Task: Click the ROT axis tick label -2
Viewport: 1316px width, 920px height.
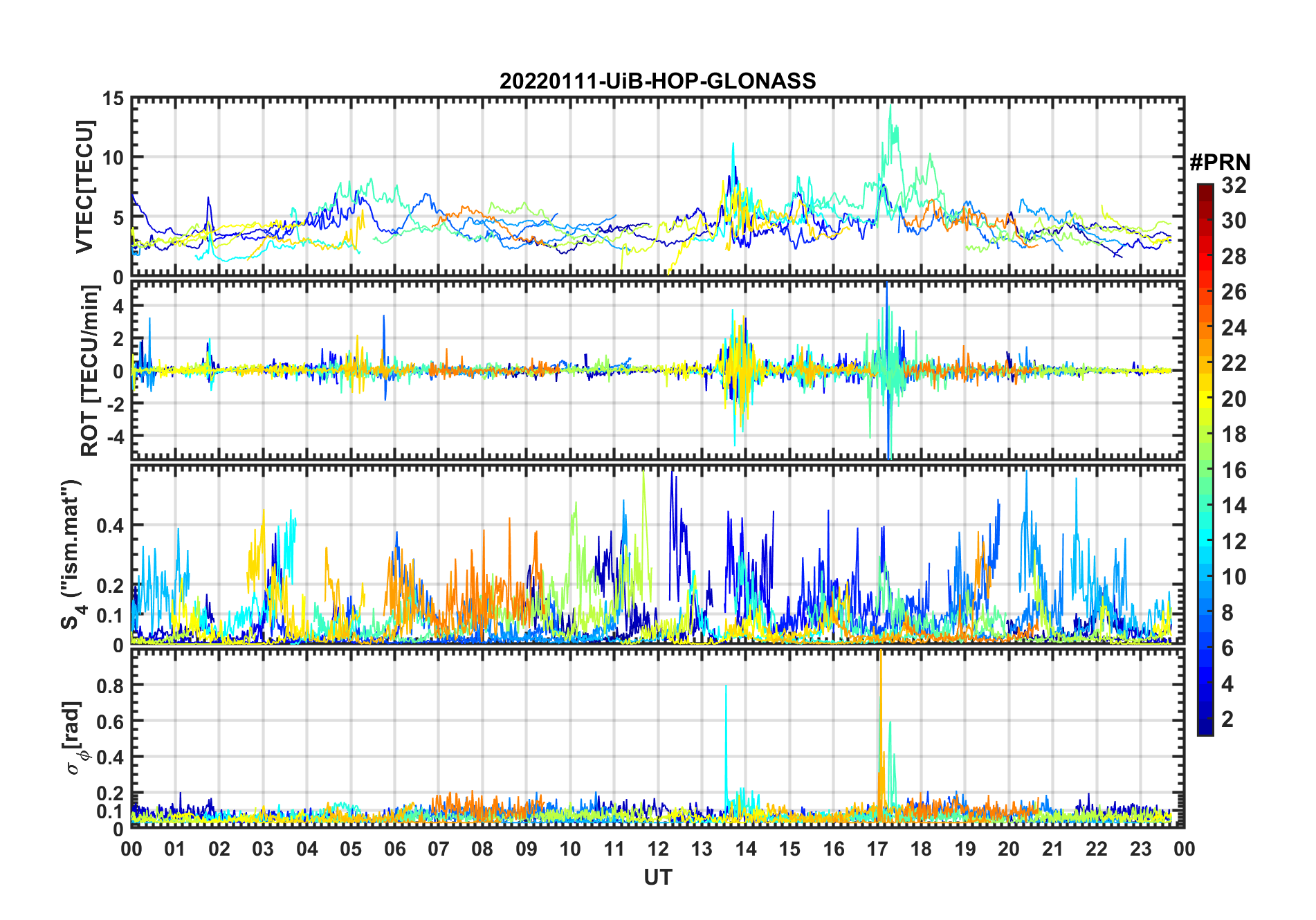Action: click(116, 404)
